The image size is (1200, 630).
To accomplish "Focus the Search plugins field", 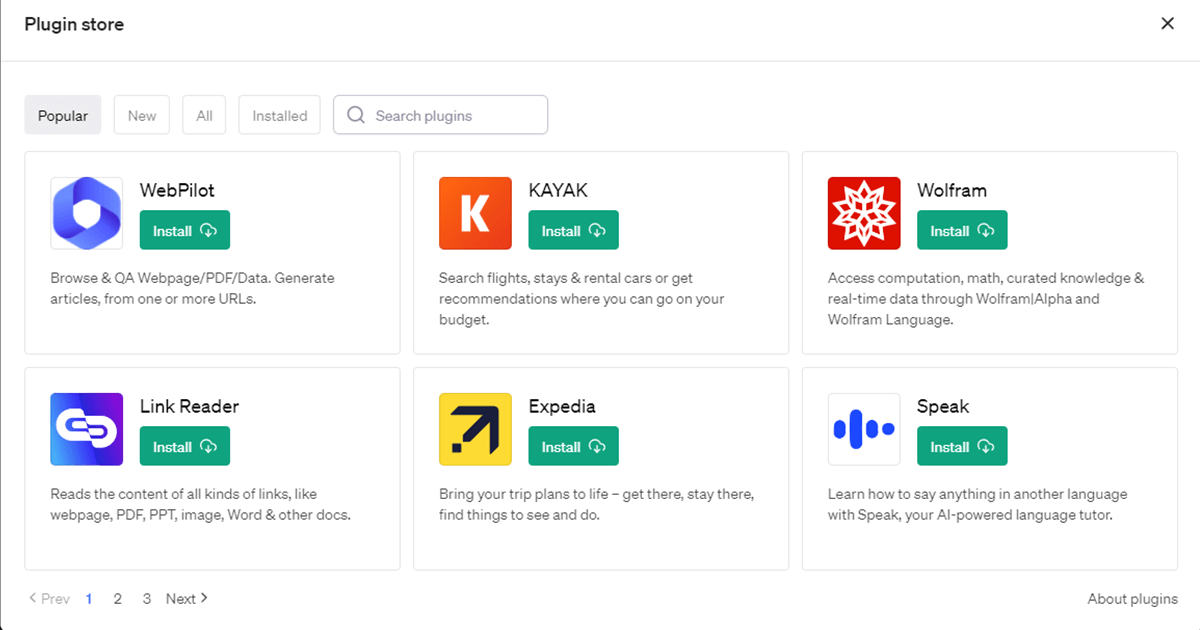I will click(x=441, y=115).
